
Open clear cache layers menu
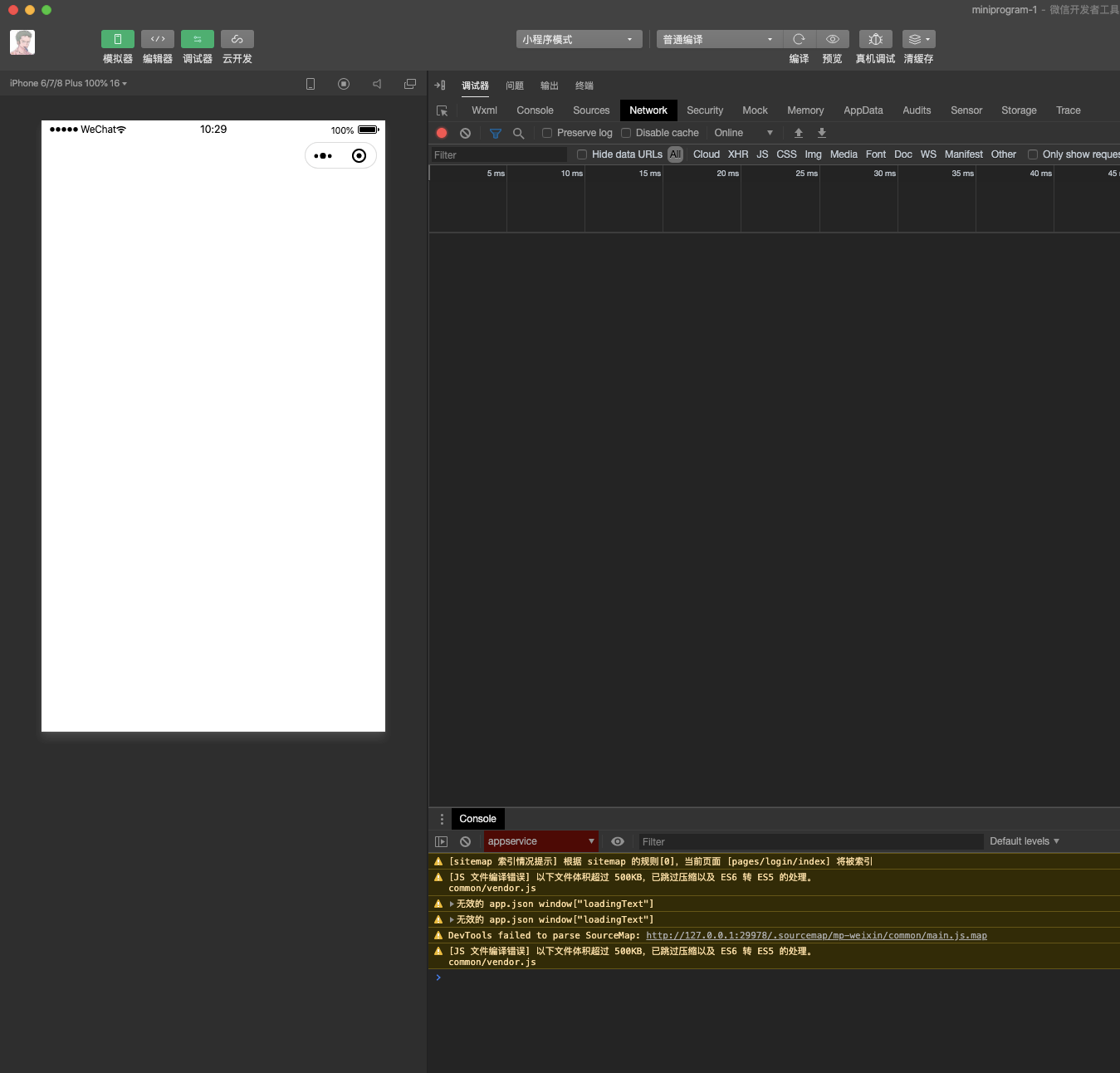tap(918, 39)
